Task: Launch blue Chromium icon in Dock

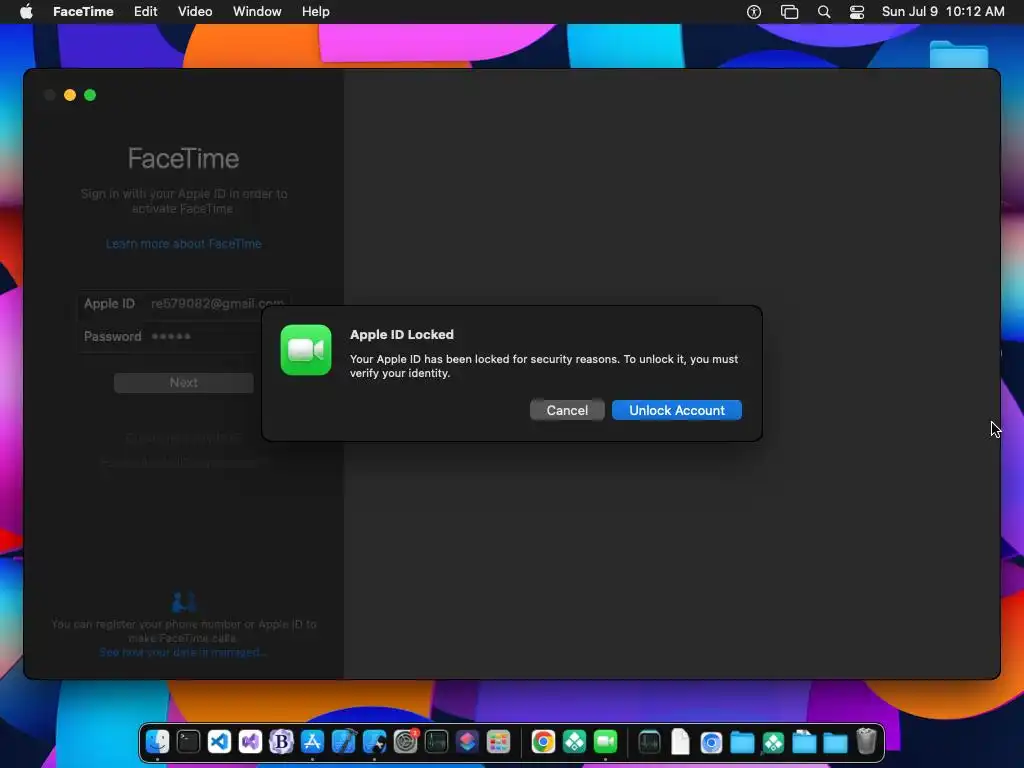Action: tap(711, 742)
